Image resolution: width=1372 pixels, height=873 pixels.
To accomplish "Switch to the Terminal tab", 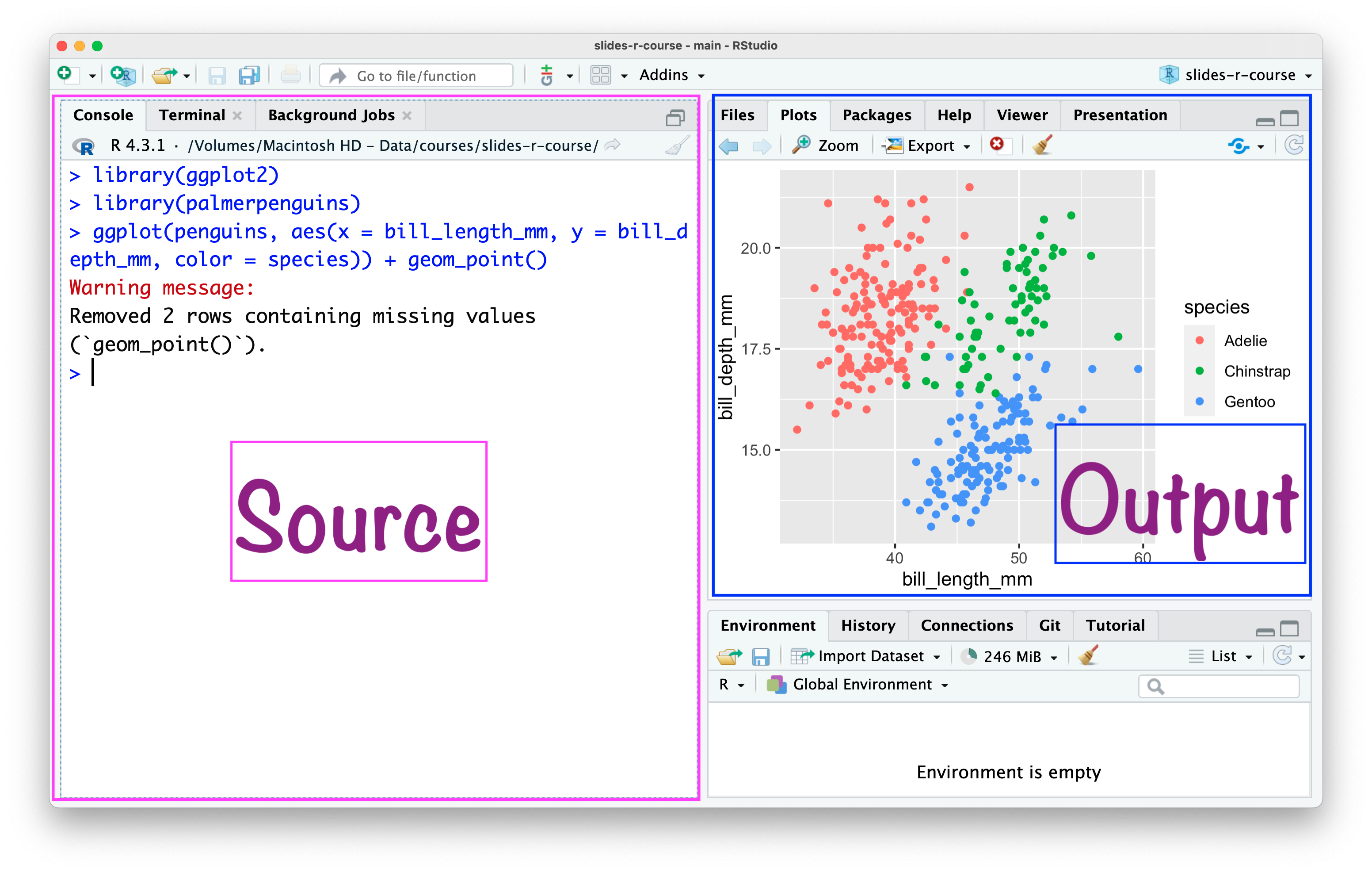I will click(192, 115).
